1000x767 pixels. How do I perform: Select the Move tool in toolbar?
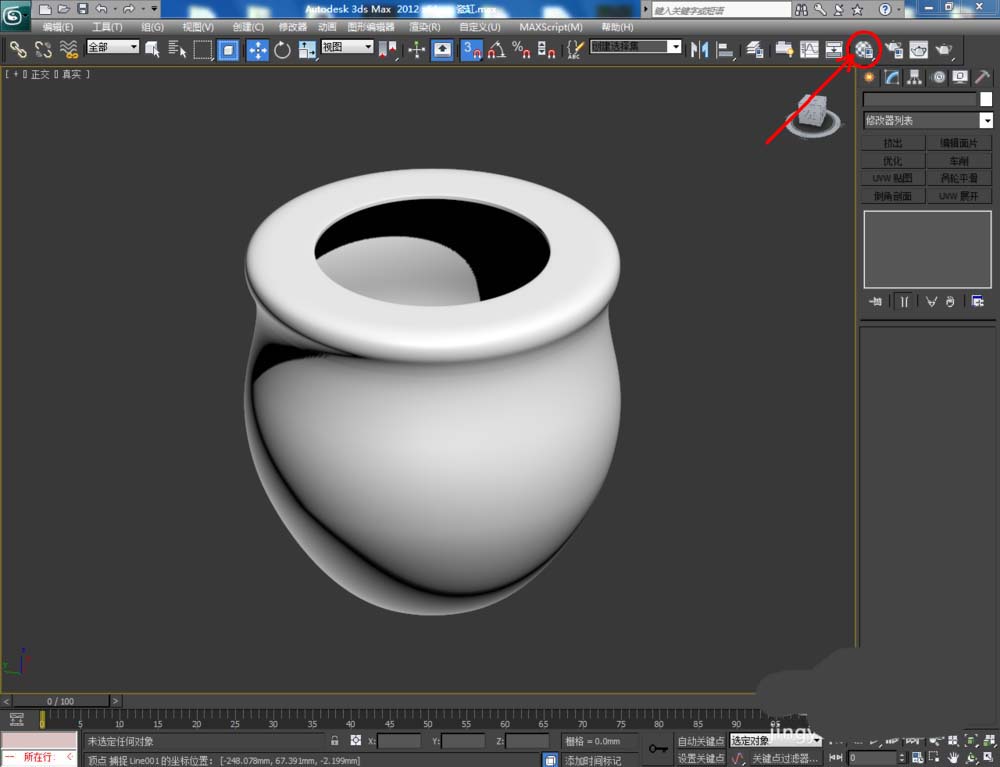click(257, 49)
